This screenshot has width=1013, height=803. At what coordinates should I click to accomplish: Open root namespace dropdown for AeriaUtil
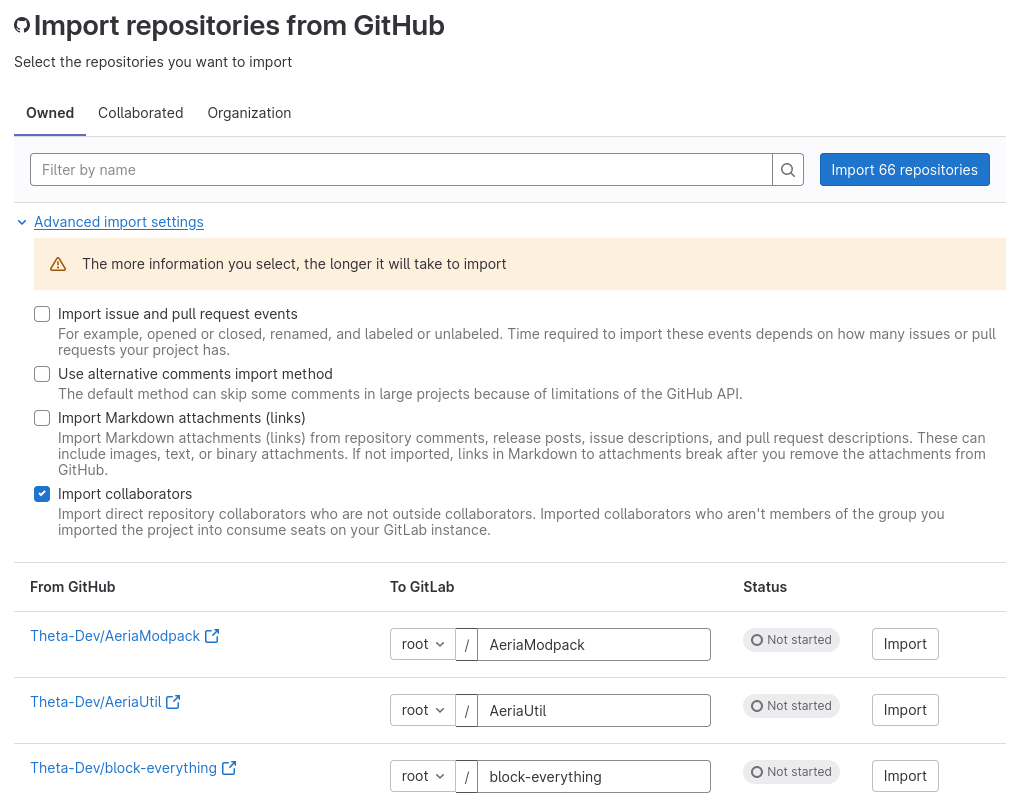(423, 710)
